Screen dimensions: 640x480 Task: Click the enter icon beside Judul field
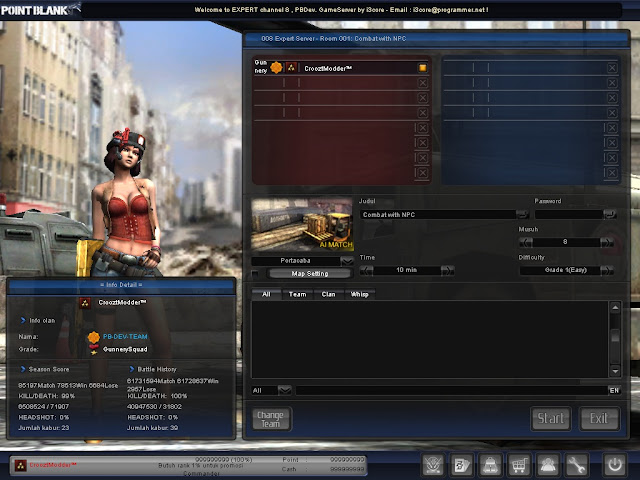(522, 214)
